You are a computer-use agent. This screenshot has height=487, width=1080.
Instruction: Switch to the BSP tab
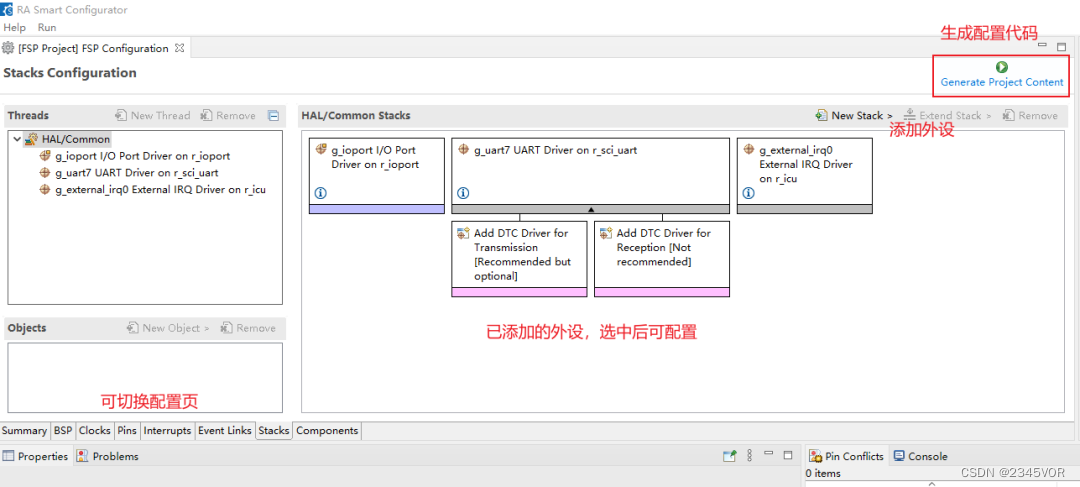(63, 431)
